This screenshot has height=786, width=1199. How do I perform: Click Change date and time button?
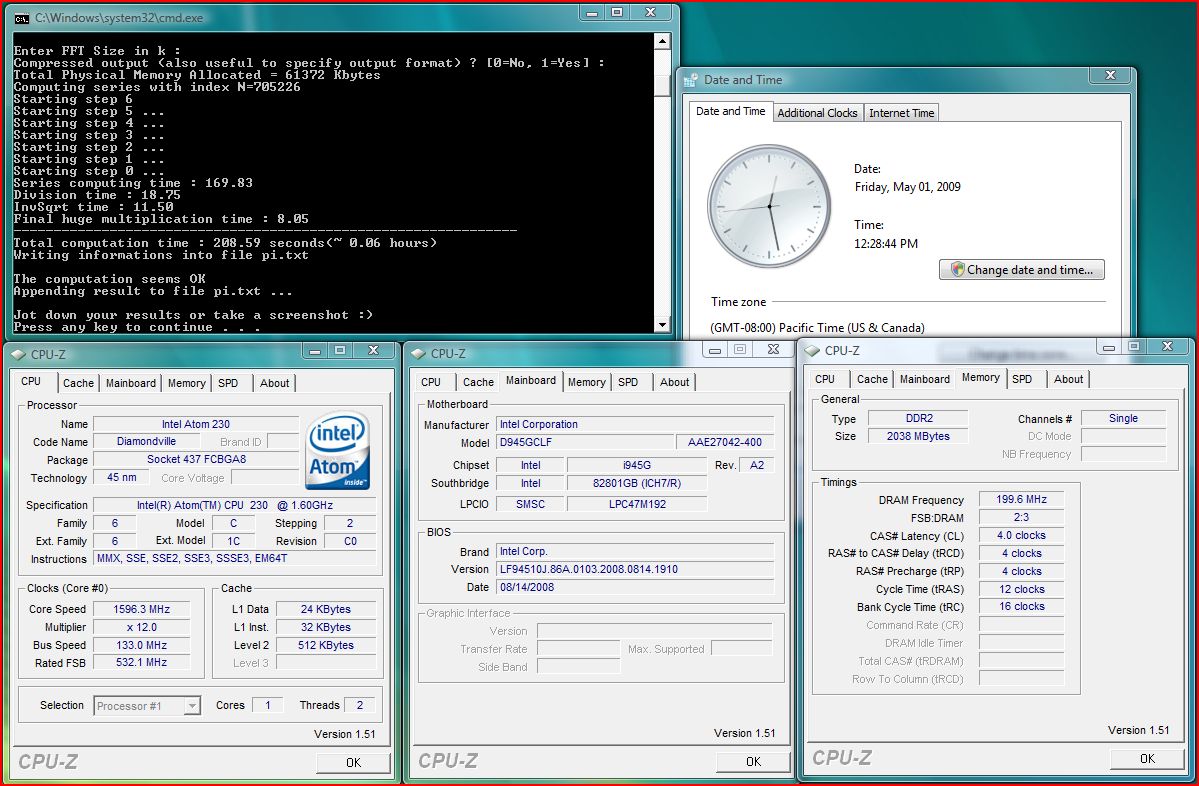(x=1022, y=270)
